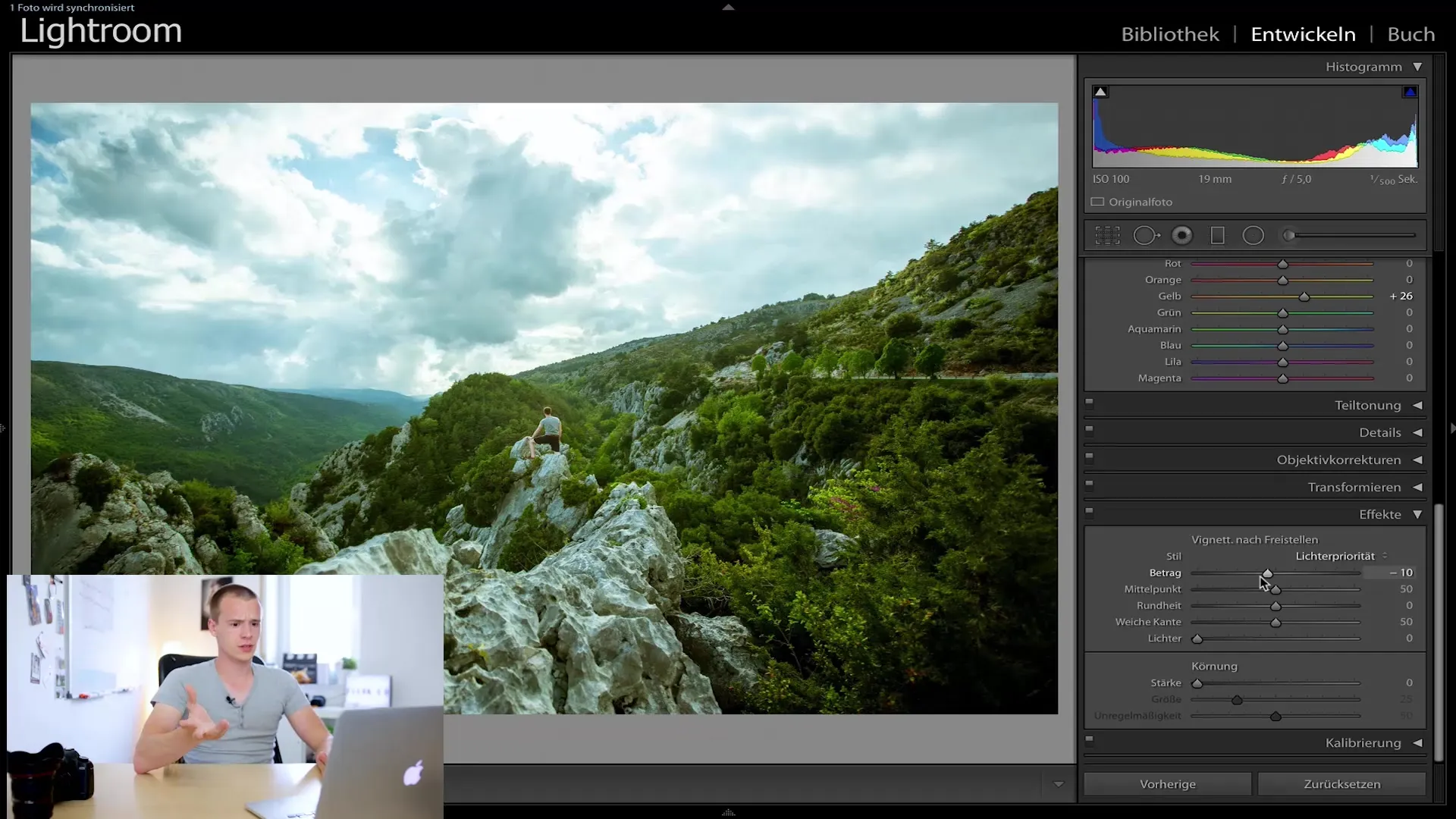Click the Aquamarin color slider handle
1456x819 pixels.
[x=1282, y=330]
